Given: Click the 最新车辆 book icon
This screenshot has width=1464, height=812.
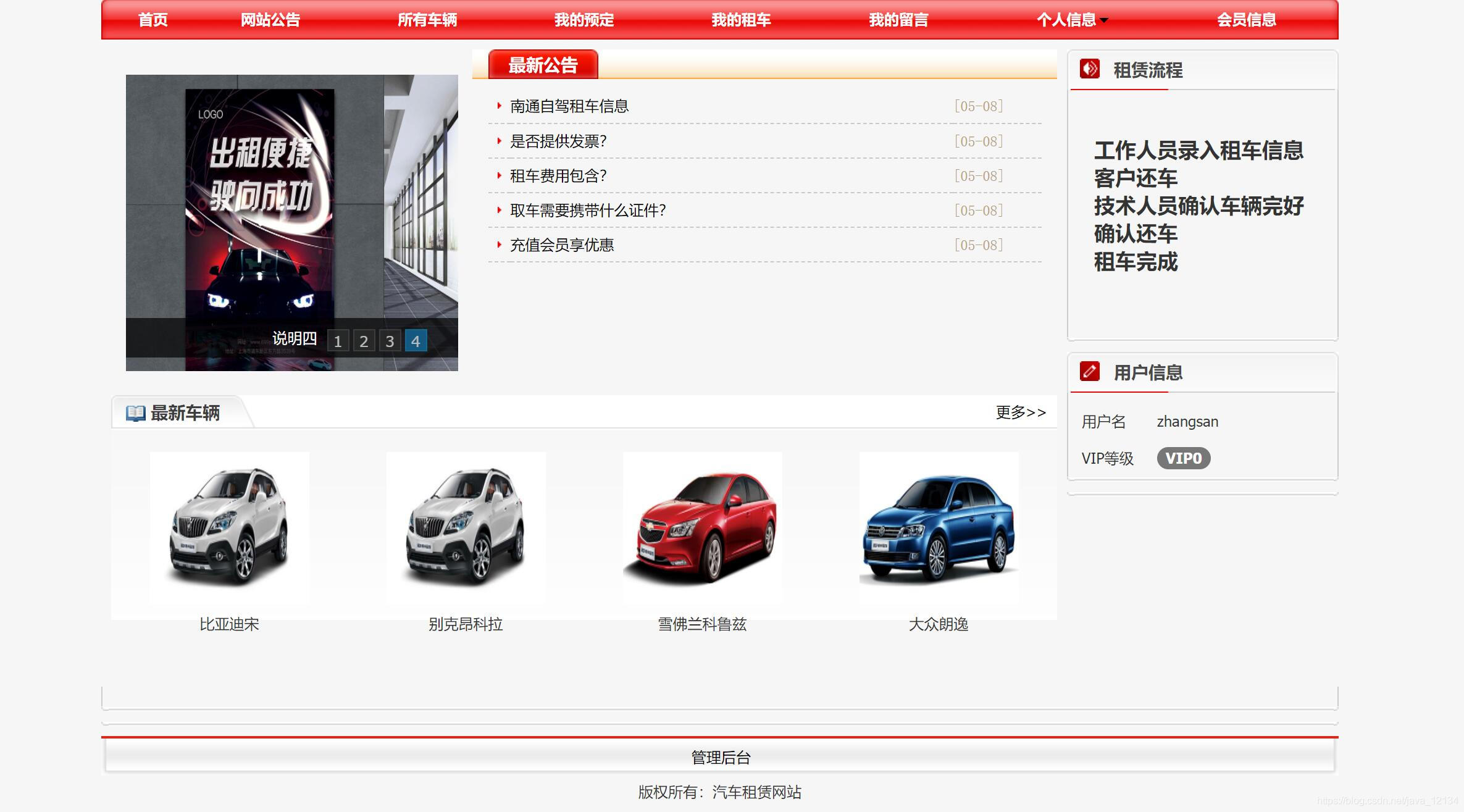Looking at the screenshot, I should pos(135,413).
